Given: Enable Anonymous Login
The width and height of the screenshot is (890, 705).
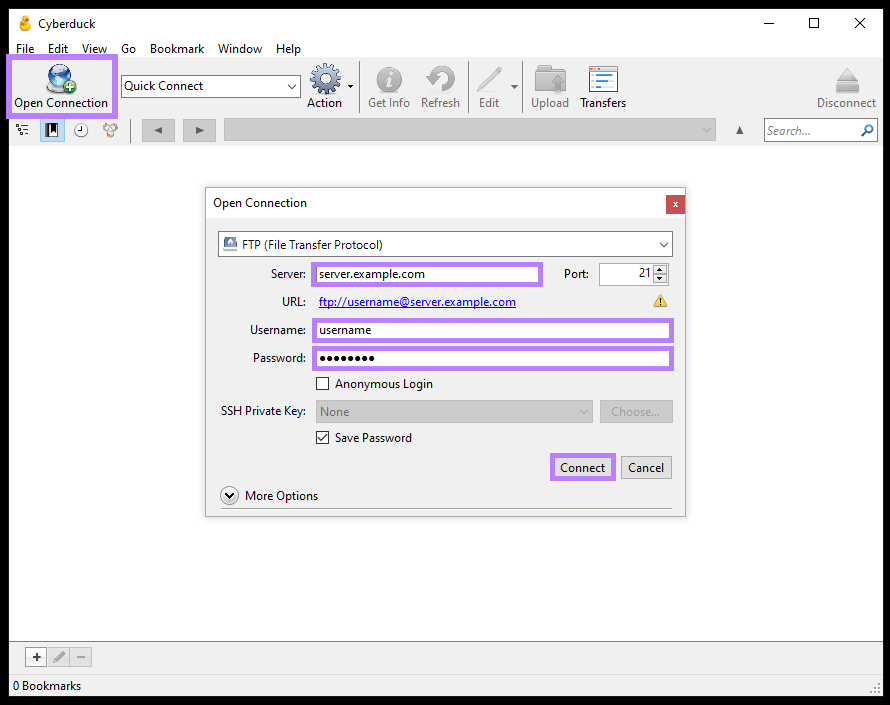Looking at the screenshot, I should pyautogui.click(x=322, y=383).
